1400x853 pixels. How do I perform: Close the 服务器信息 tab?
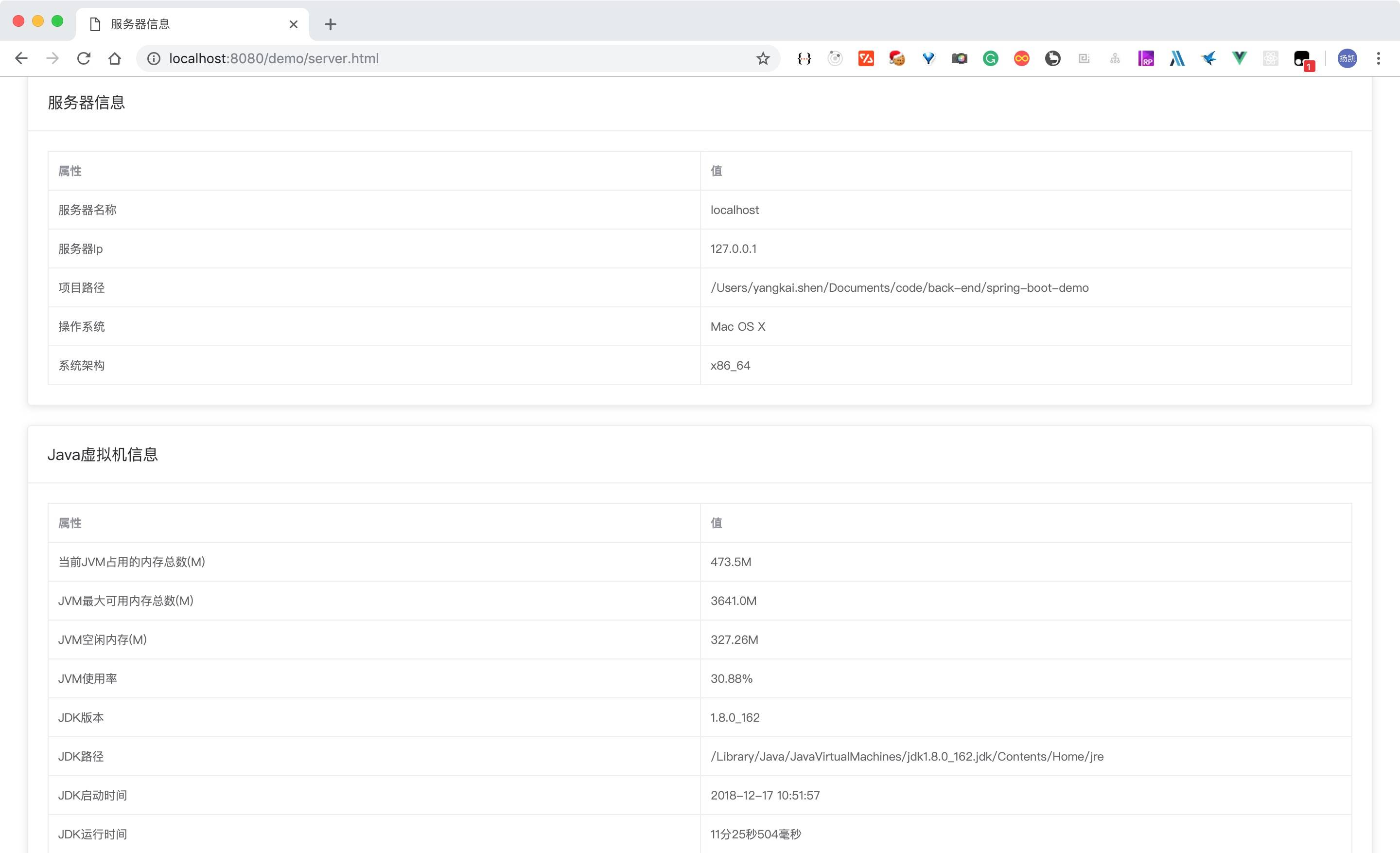coord(293,24)
